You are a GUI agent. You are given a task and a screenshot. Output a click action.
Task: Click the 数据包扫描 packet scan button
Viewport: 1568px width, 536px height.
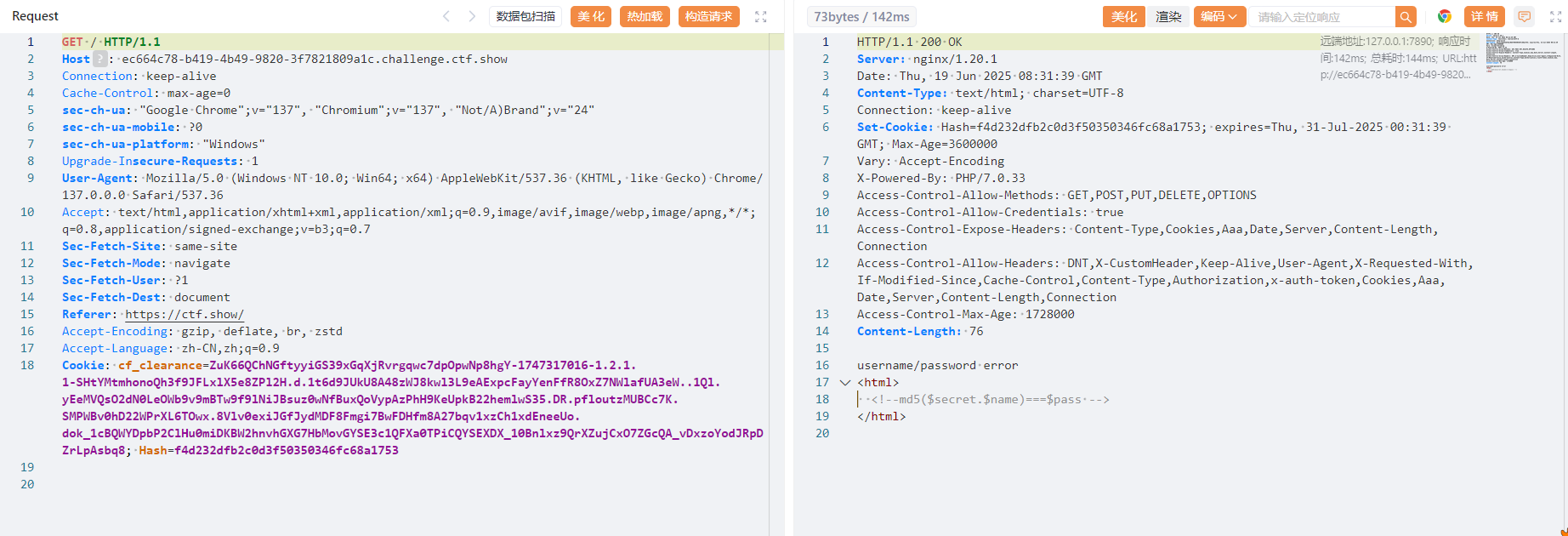pos(526,16)
